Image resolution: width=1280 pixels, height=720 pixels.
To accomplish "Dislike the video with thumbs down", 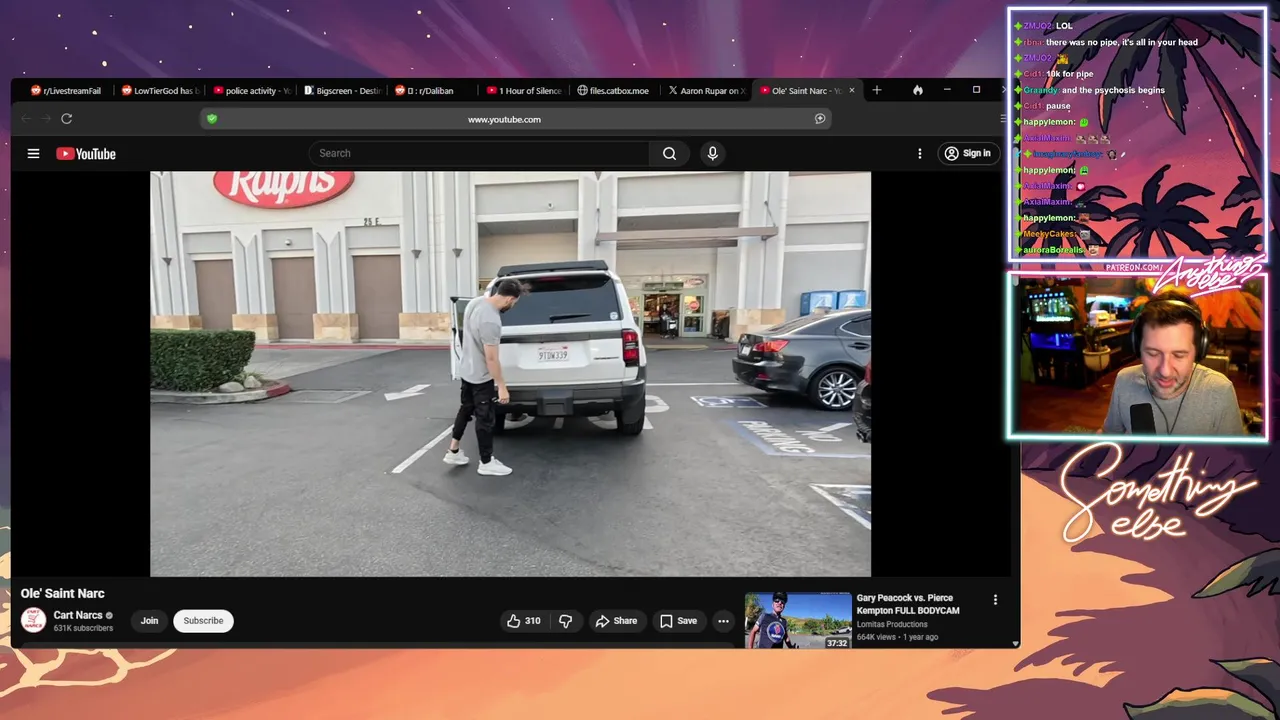I will click(x=566, y=621).
